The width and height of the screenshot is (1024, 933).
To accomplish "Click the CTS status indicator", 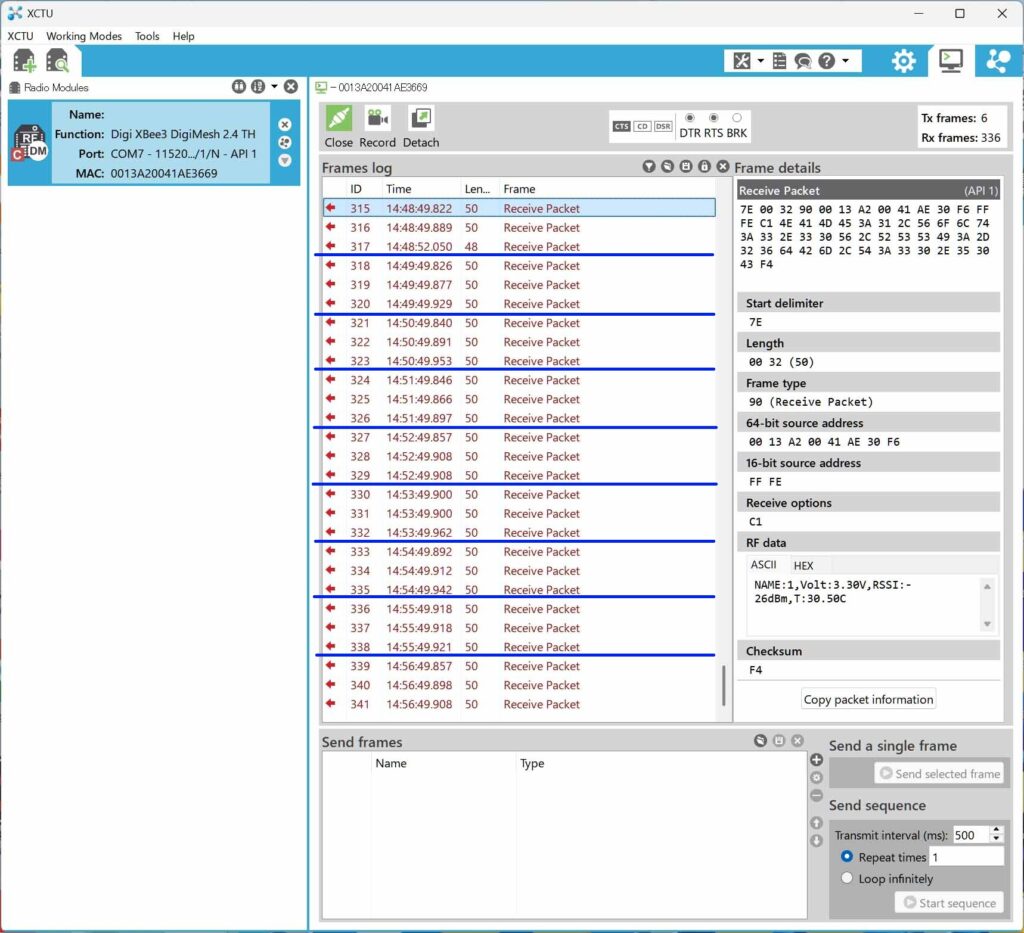I will click(x=621, y=127).
